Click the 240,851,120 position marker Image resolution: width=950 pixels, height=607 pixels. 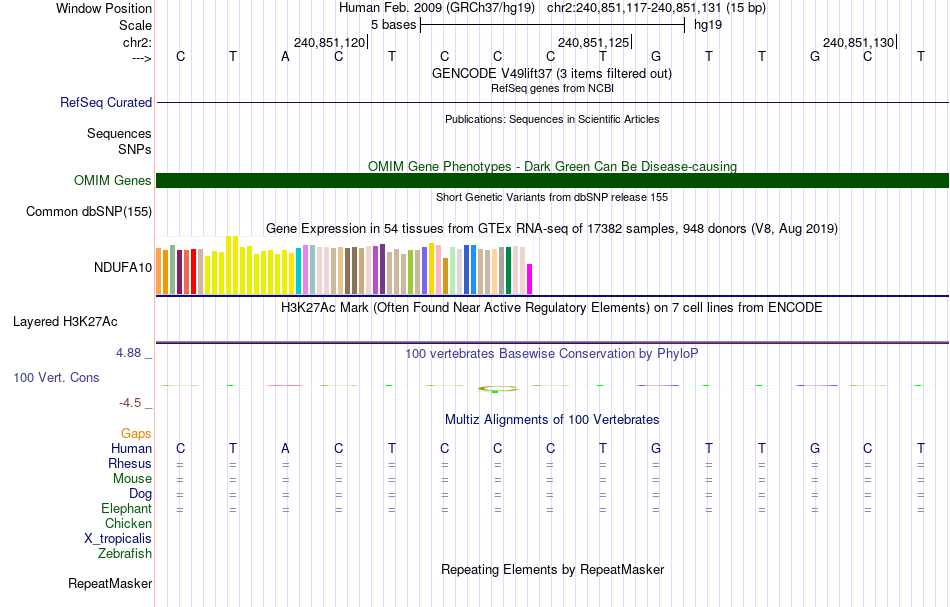[x=330, y=42]
